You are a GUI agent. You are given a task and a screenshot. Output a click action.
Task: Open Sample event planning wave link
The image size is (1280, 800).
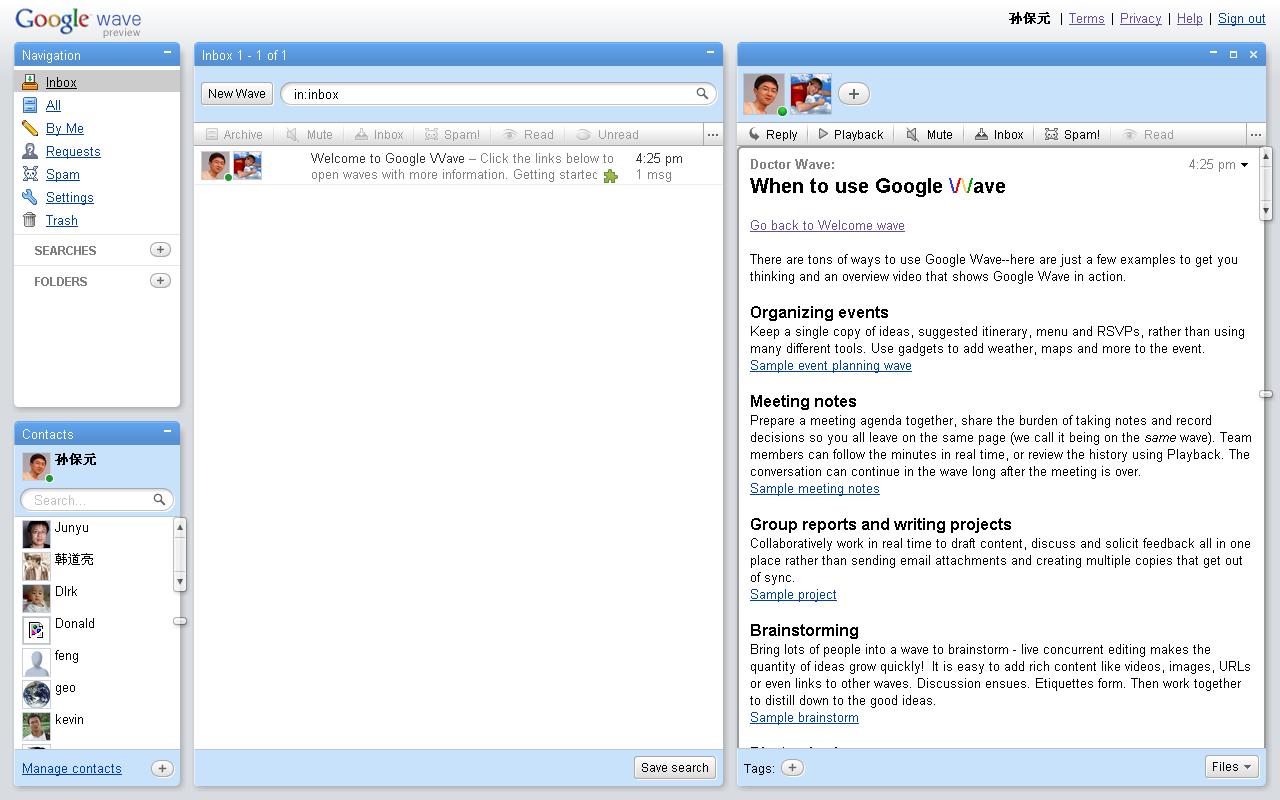coord(831,365)
